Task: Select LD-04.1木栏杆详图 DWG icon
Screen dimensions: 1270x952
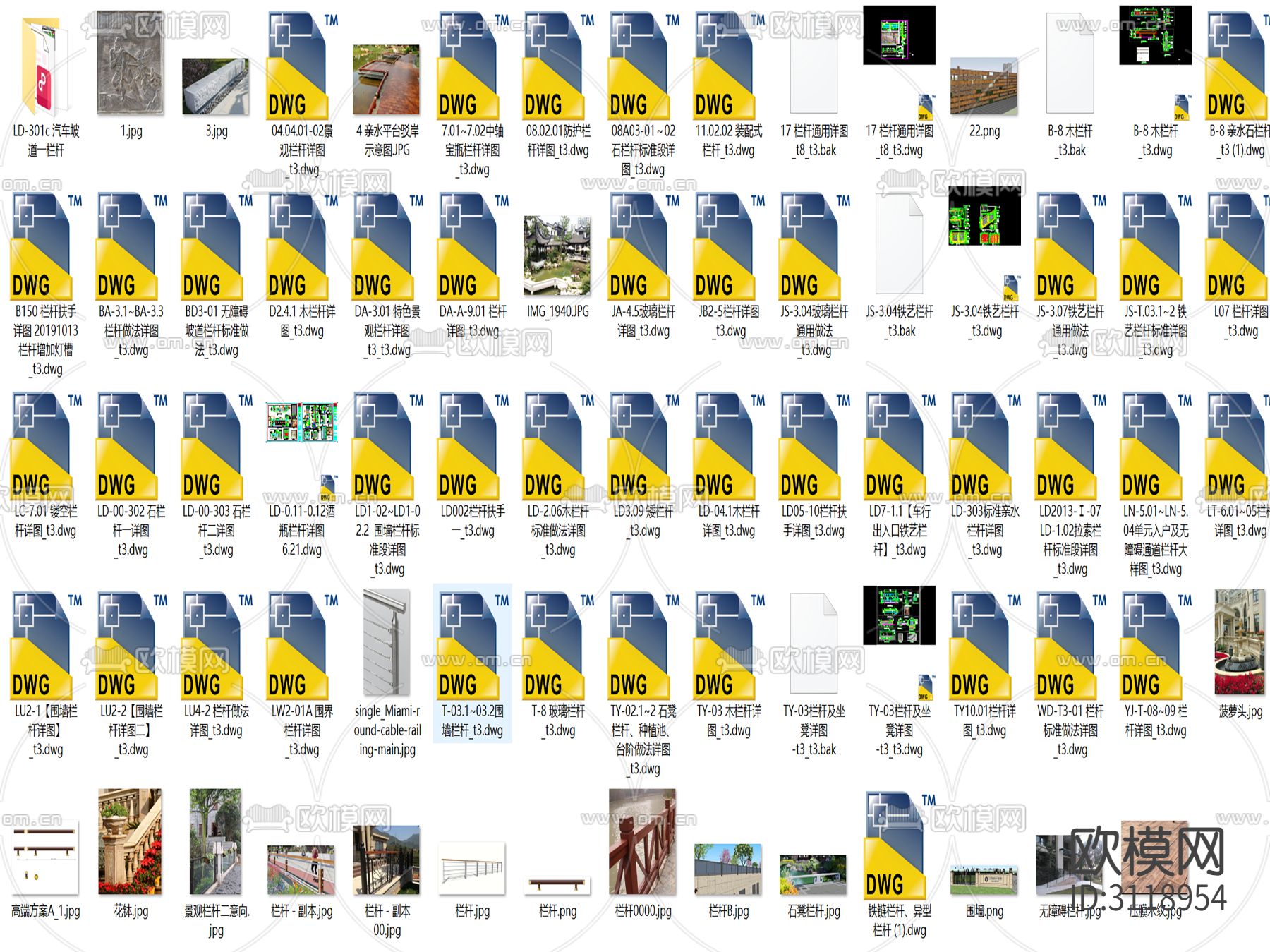Action: click(x=724, y=445)
